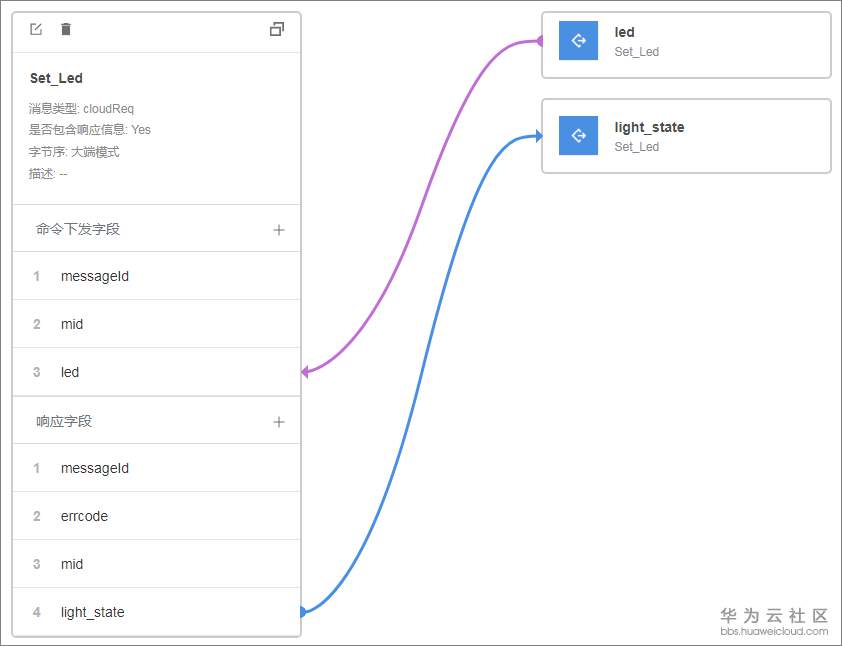
Task: Click the Set_Led message title
Action: (56, 78)
